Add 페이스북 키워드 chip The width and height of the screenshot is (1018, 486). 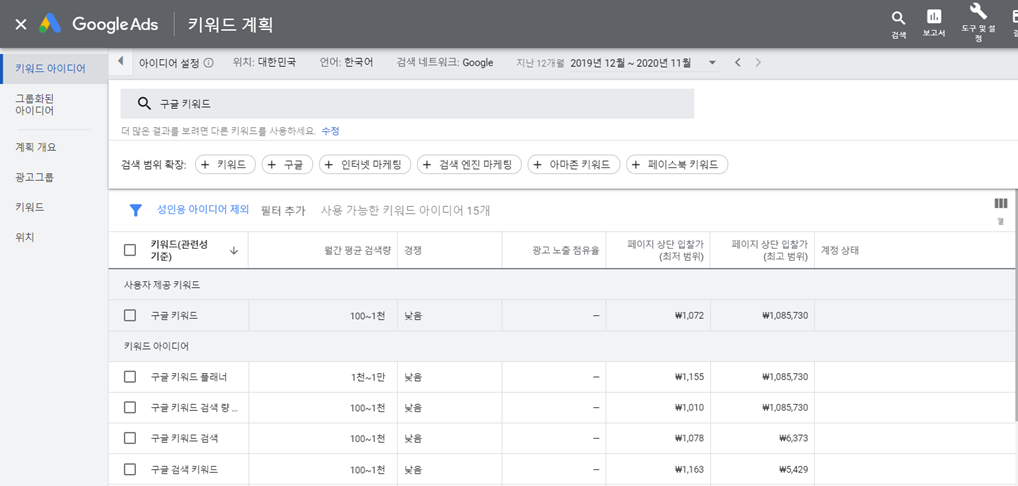click(677, 165)
